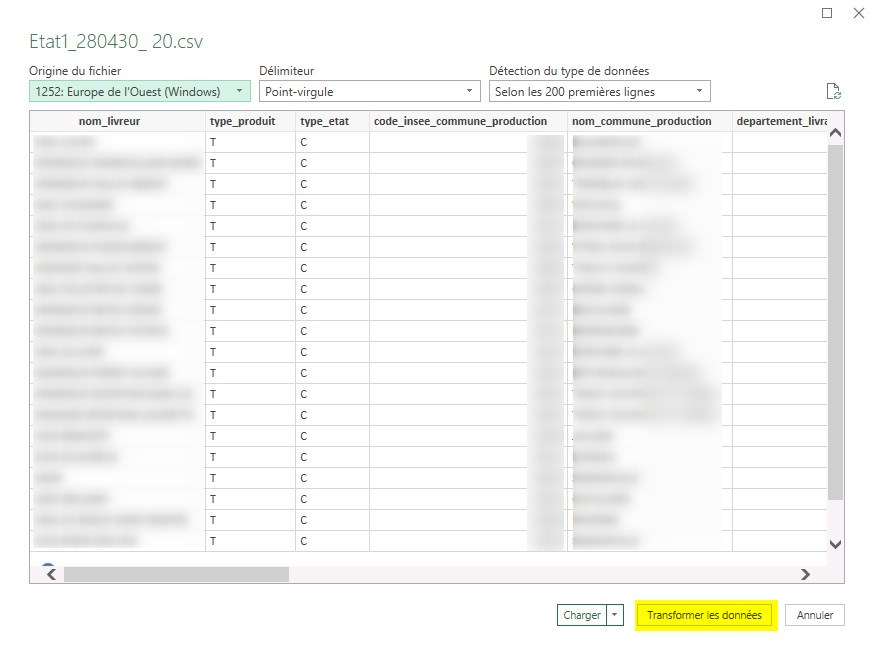The width and height of the screenshot is (871, 655).
Task: Click the vertical scrollbar thumb
Action: click(835, 320)
